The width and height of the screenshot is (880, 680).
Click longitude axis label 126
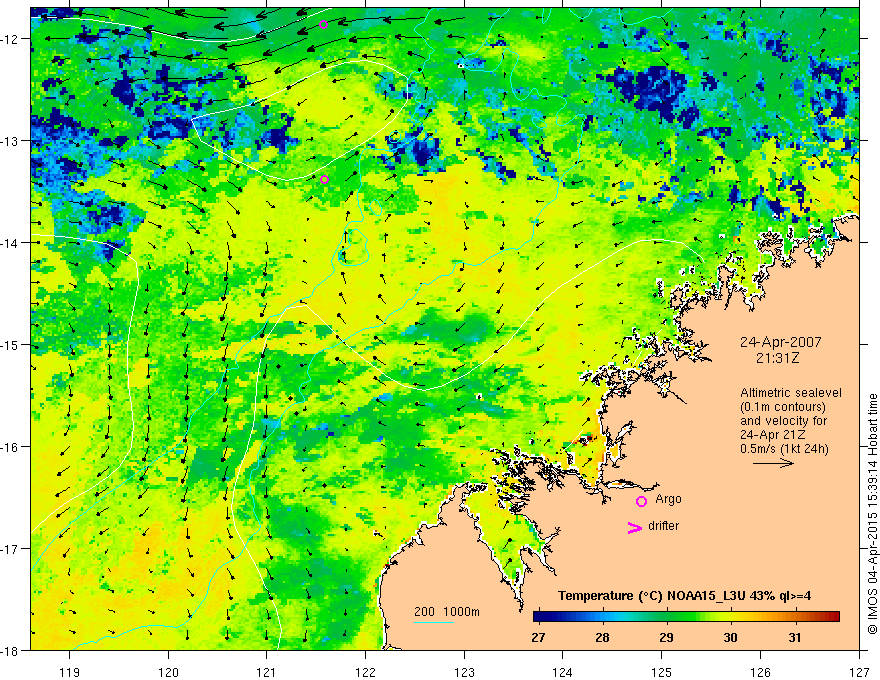point(760,672)
